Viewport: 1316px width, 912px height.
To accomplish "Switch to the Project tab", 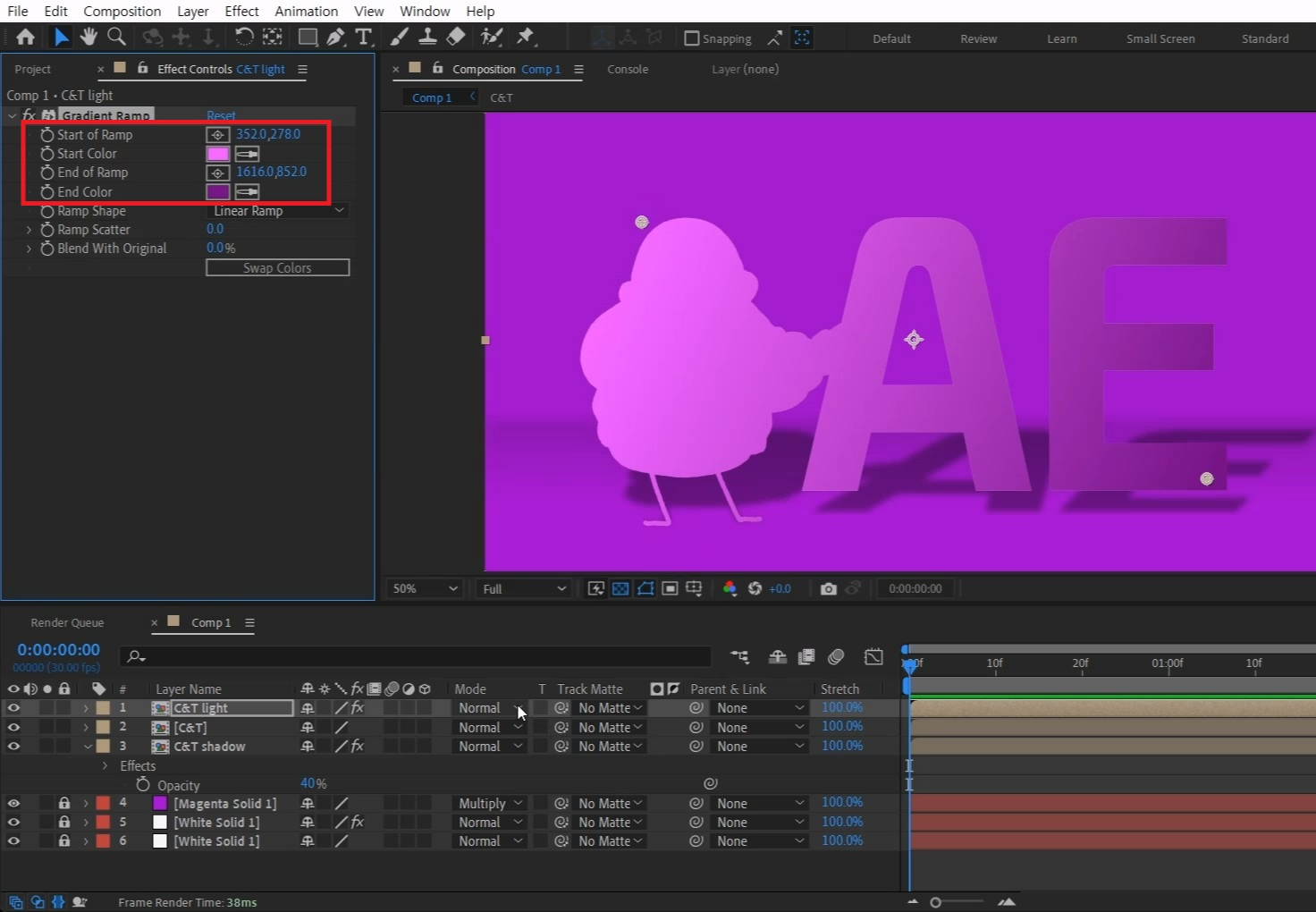I will [x=32, y=69].
